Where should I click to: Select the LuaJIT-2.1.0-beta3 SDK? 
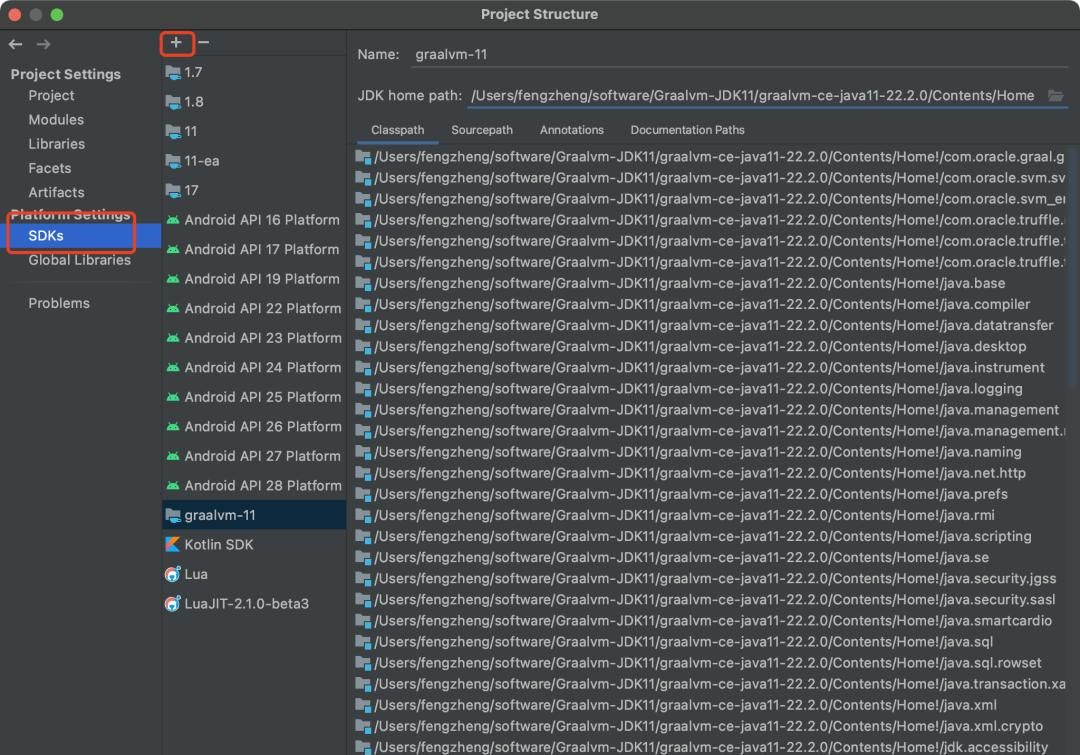coord(246,604)
